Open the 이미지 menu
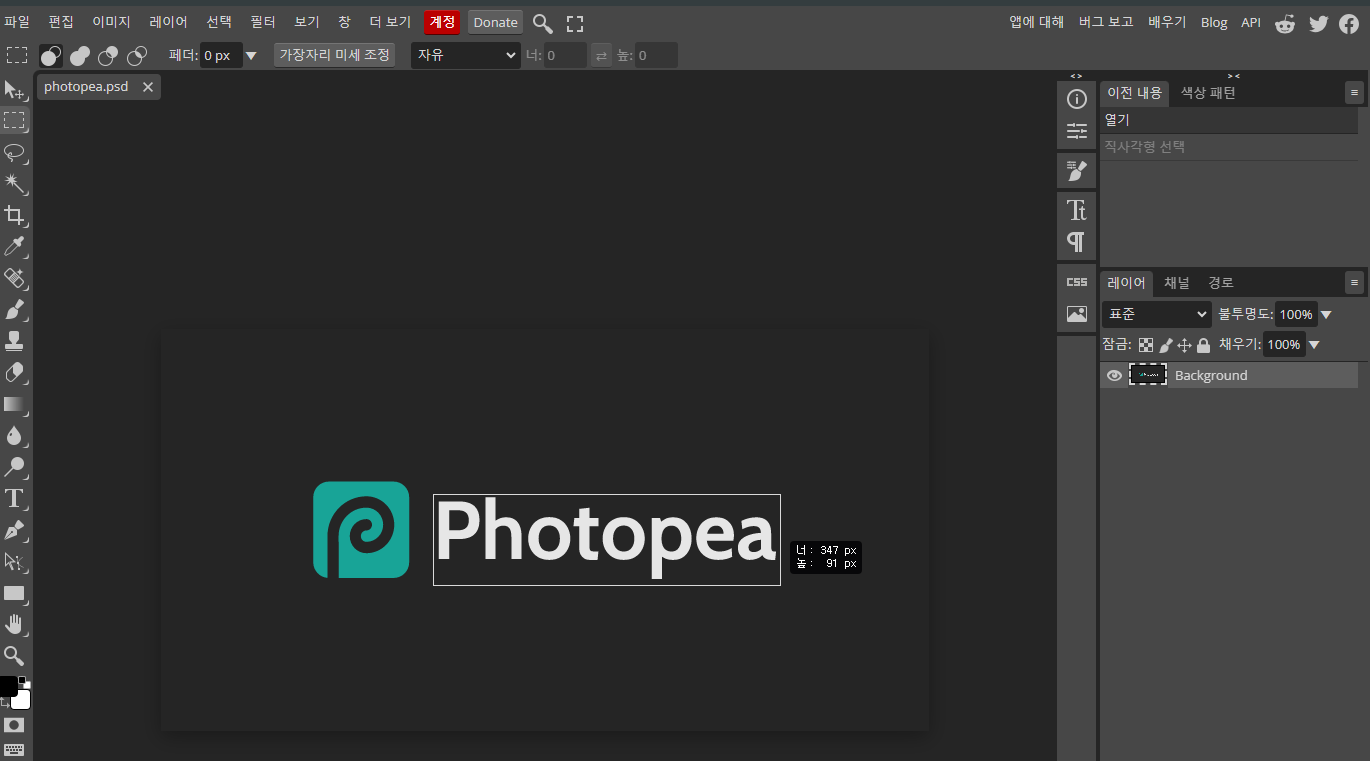Viewport: 1370px width, 761px height. tap(111, 22)
